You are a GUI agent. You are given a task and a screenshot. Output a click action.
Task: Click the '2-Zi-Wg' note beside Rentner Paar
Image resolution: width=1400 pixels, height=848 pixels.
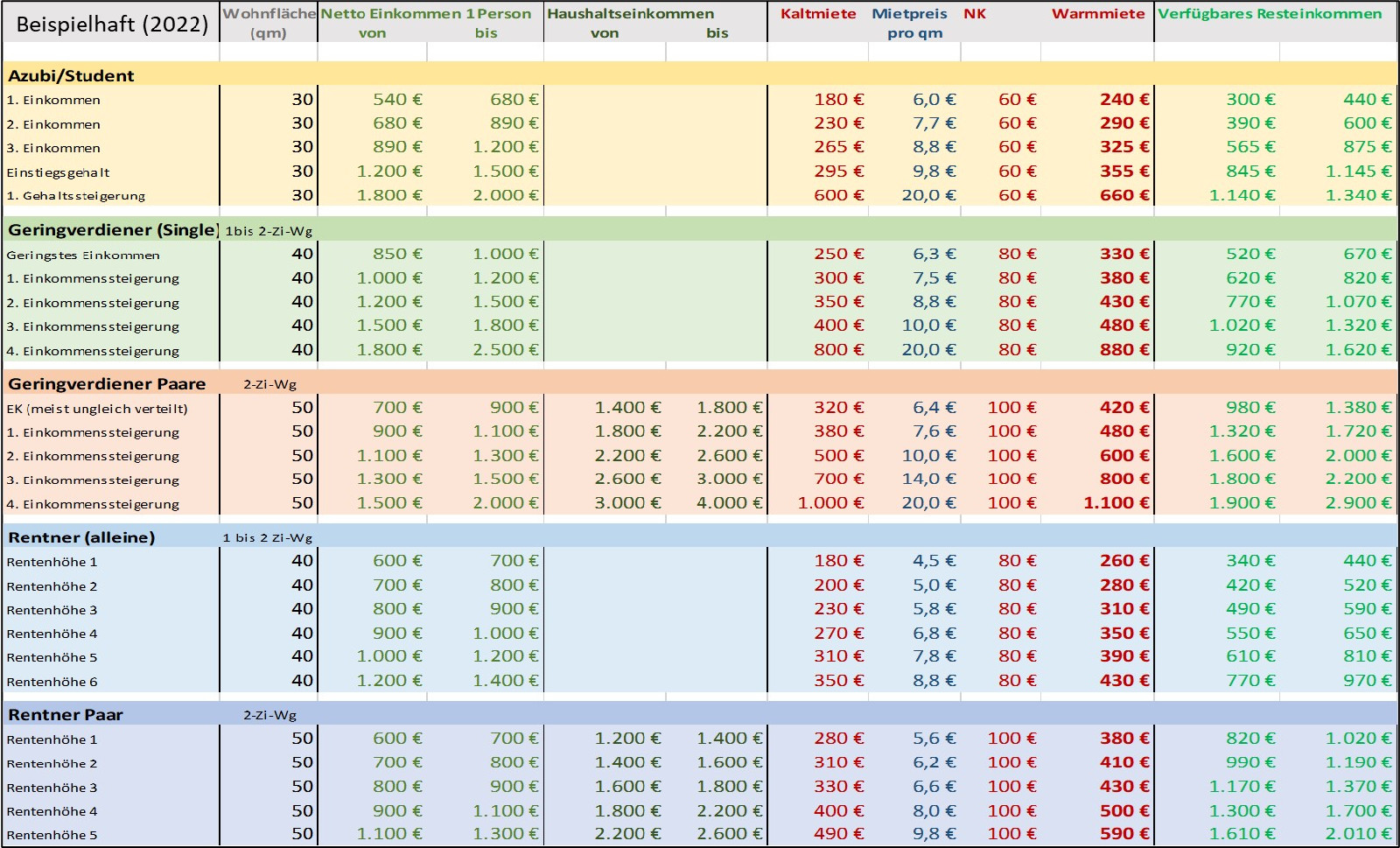269,715
